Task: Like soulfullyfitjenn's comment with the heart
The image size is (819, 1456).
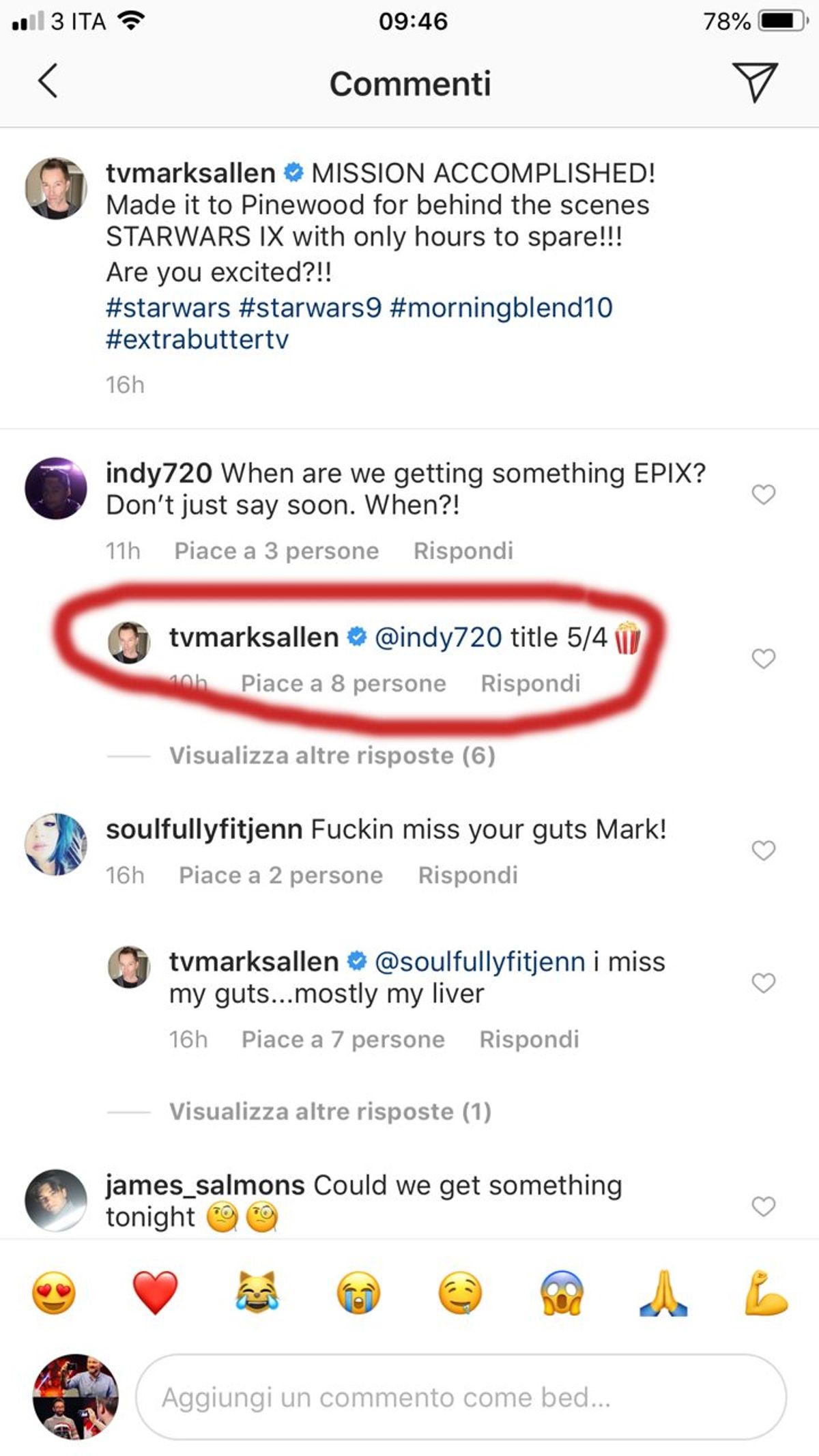Action: pos(763,851)
